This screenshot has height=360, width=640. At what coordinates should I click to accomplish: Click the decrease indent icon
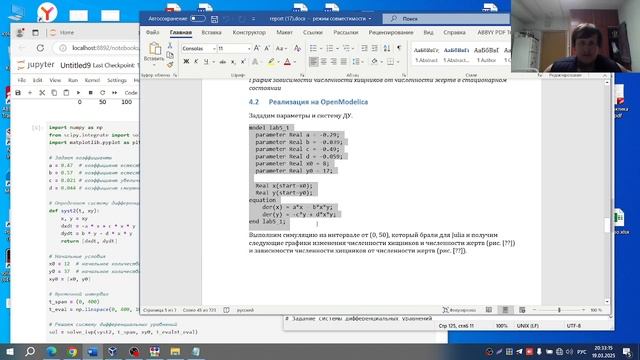pyautogui.click(x=364, y=48)
